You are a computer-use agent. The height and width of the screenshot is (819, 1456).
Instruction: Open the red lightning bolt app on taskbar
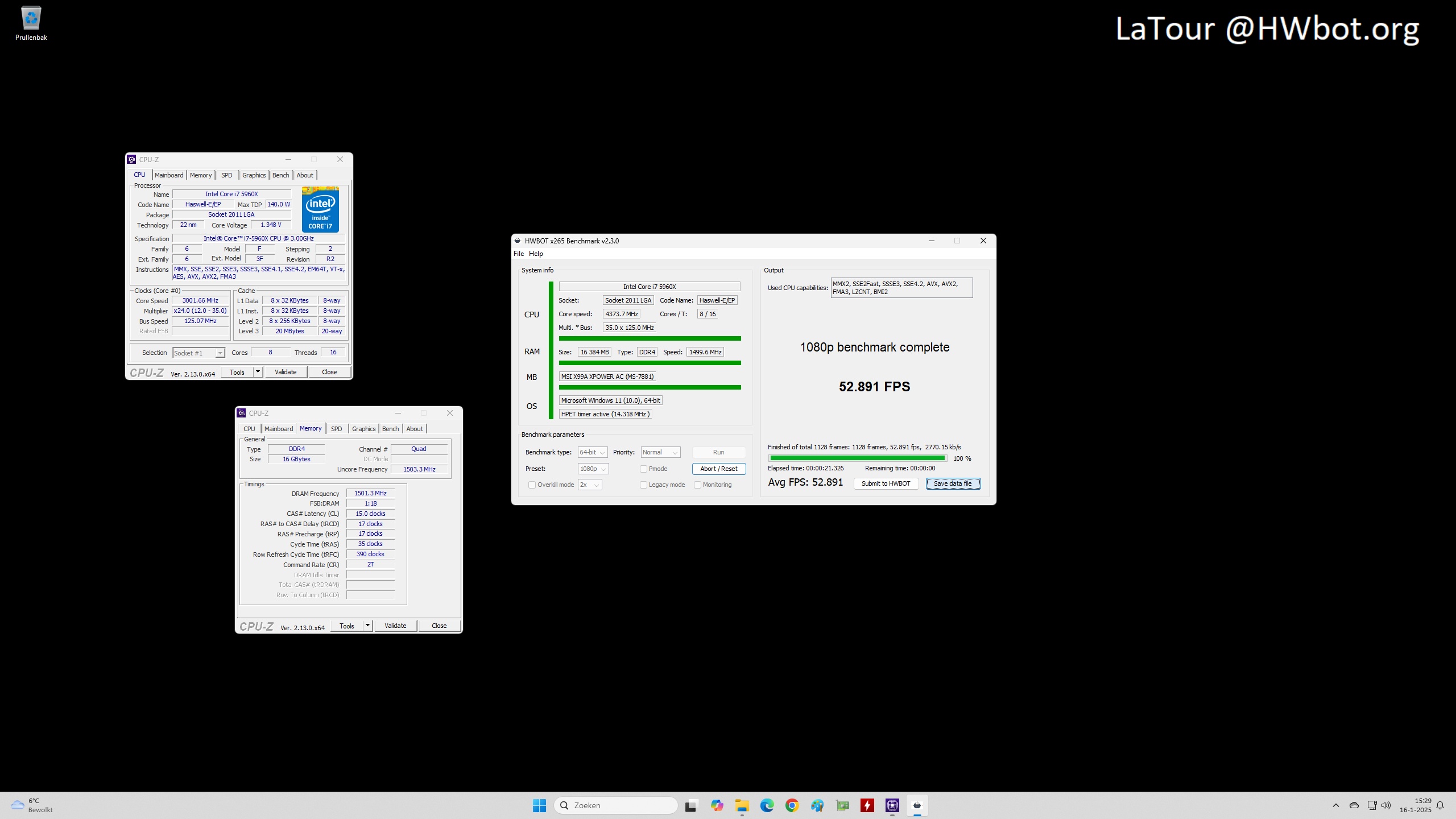pos(867,805)
